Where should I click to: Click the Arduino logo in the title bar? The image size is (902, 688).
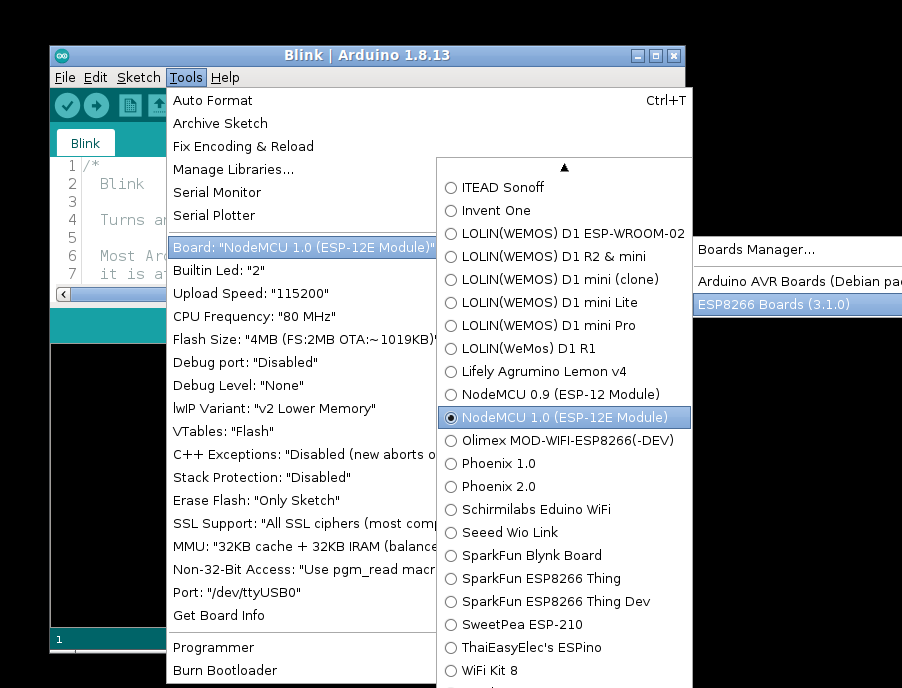62,56
